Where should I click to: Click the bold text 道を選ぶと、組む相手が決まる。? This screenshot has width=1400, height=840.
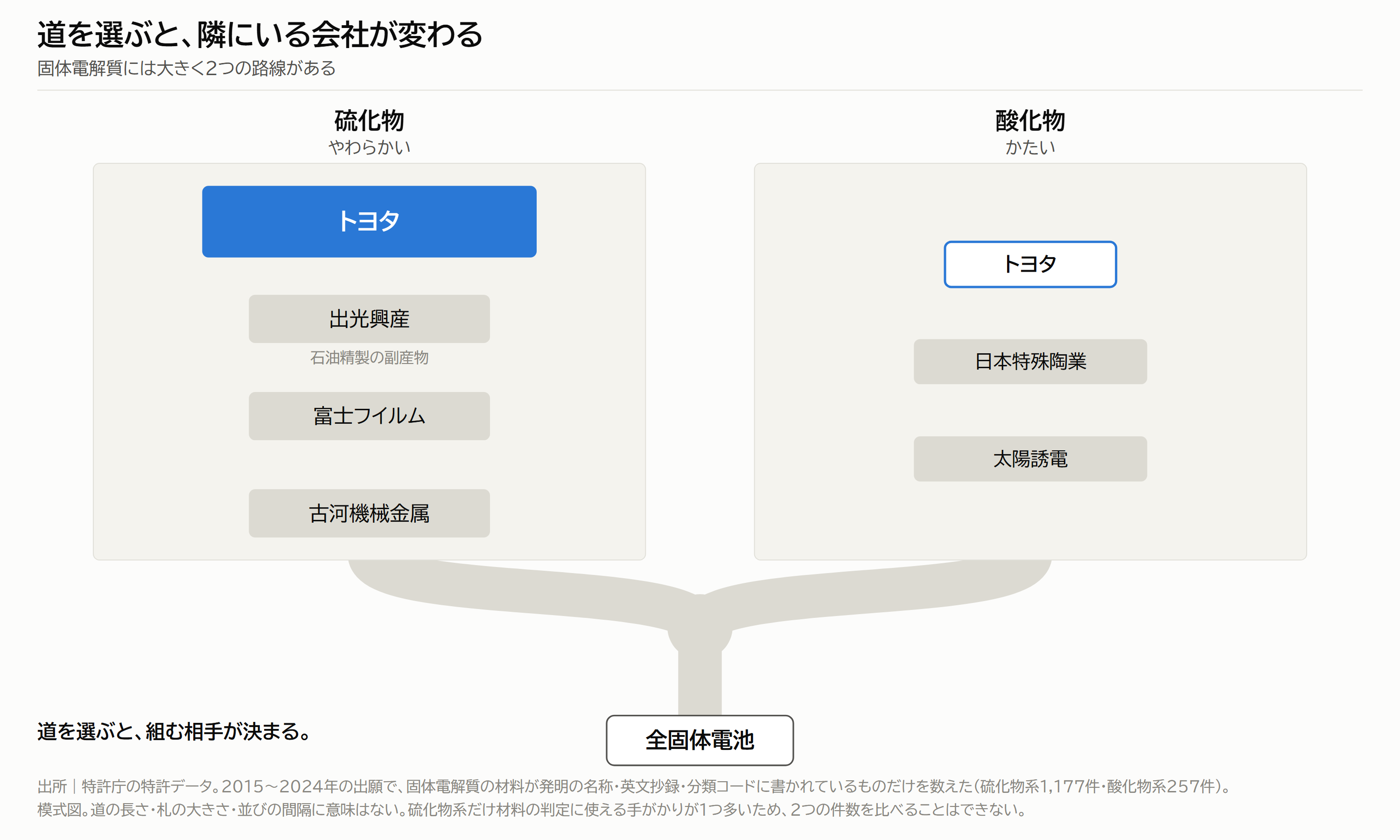174,732
